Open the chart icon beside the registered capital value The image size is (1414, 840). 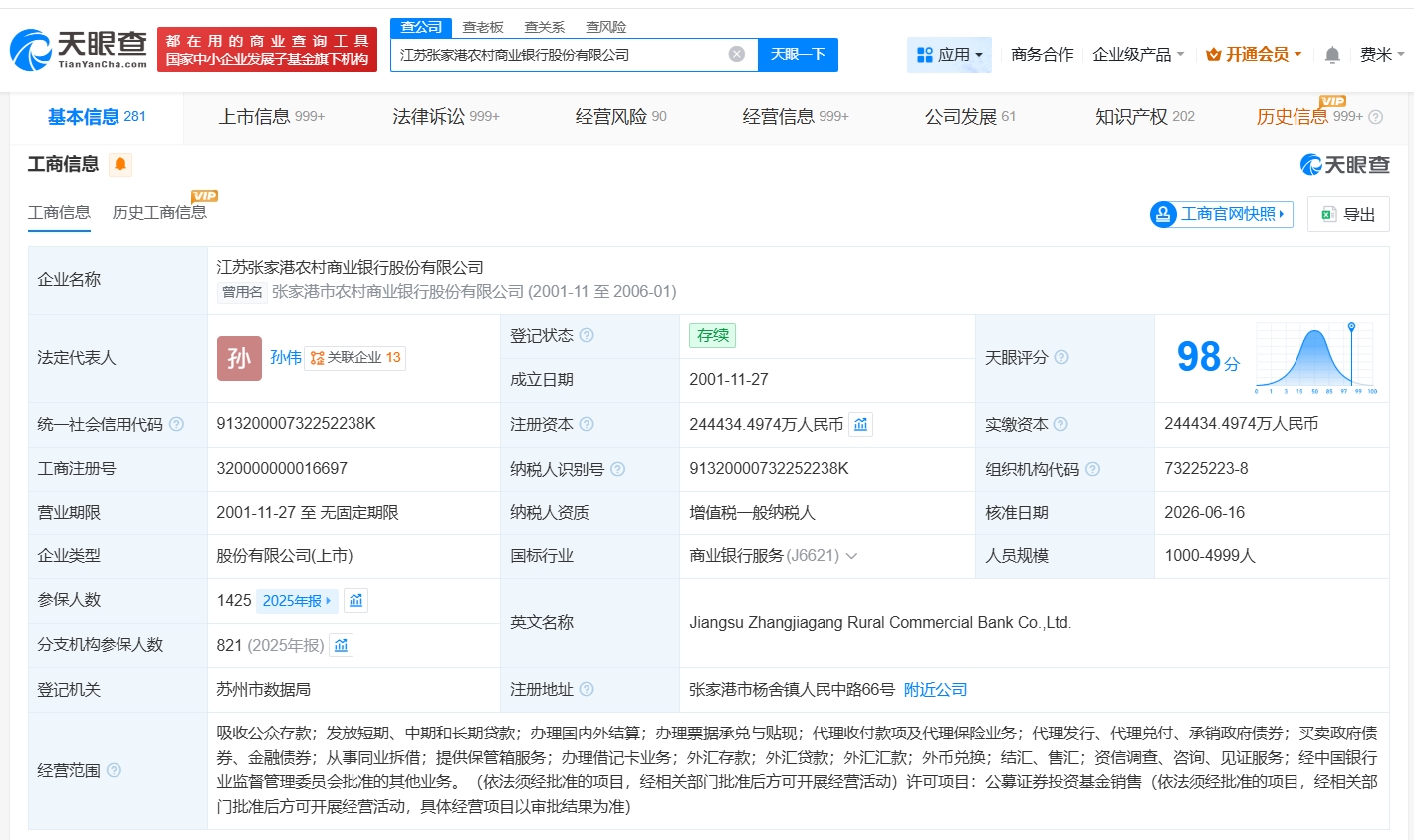(x=861, y=424)
